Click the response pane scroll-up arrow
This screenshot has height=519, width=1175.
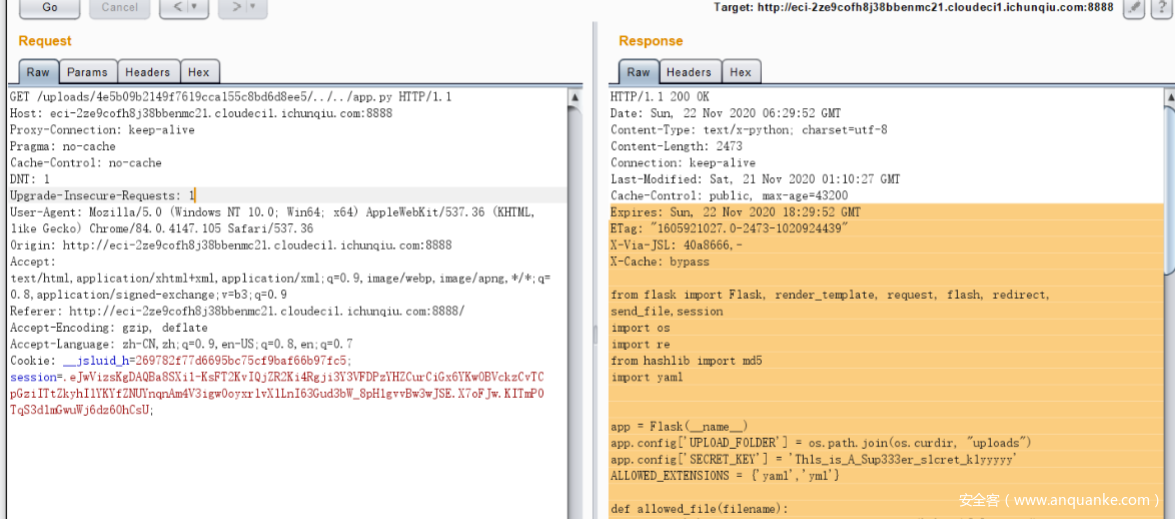[x=1169, y=98]
